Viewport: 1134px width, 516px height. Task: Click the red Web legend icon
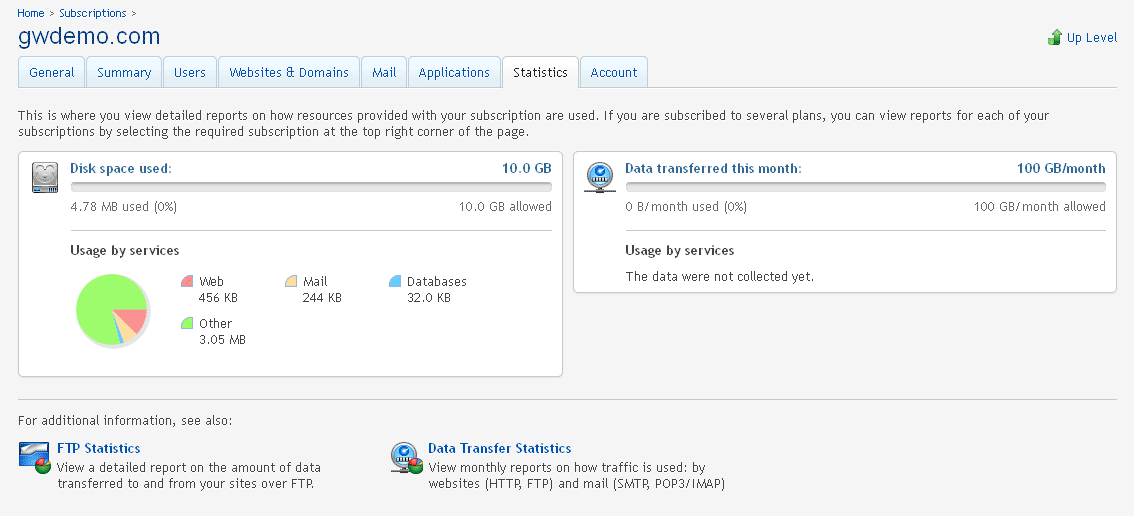(187, 282)
